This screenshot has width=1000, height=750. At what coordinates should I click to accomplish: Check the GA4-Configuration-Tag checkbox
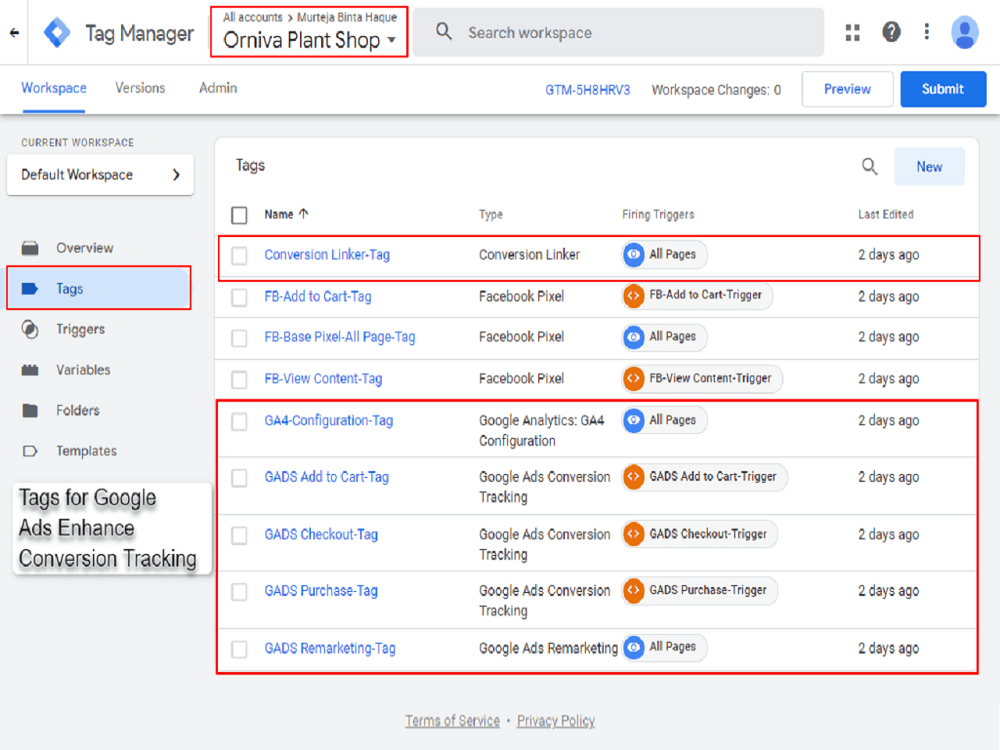pyautogui.click(x=239, y=422)
